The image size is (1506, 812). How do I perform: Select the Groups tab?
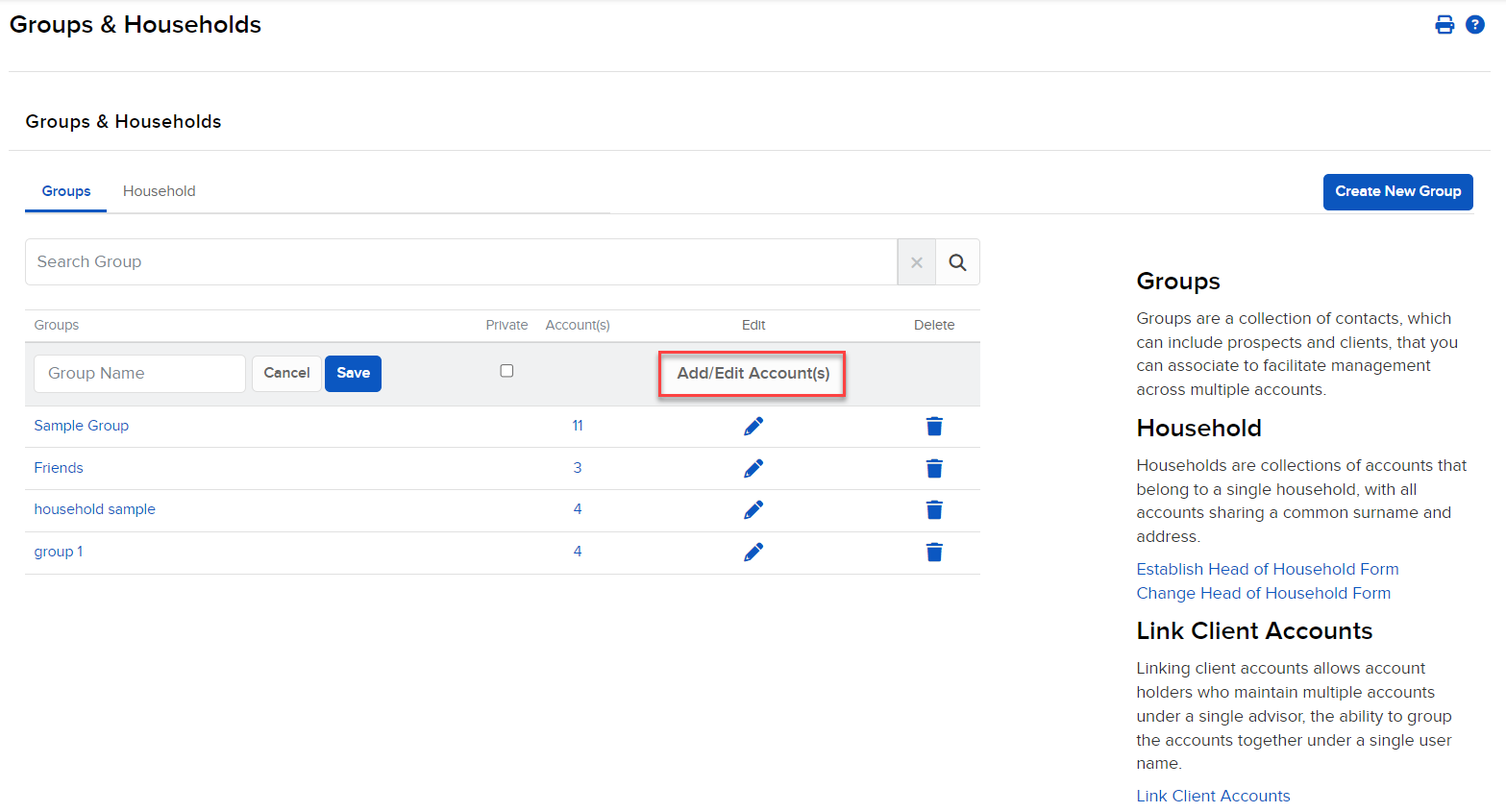tap(66, 191)
